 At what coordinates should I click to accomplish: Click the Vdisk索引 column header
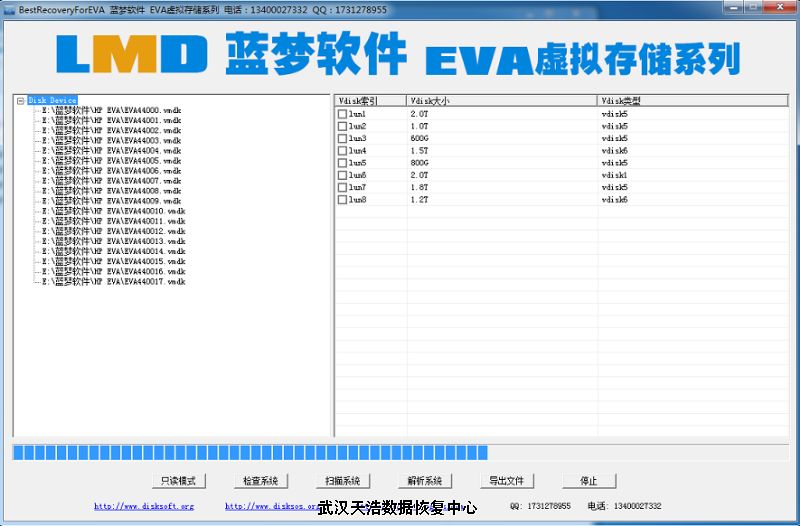point(370,101)
